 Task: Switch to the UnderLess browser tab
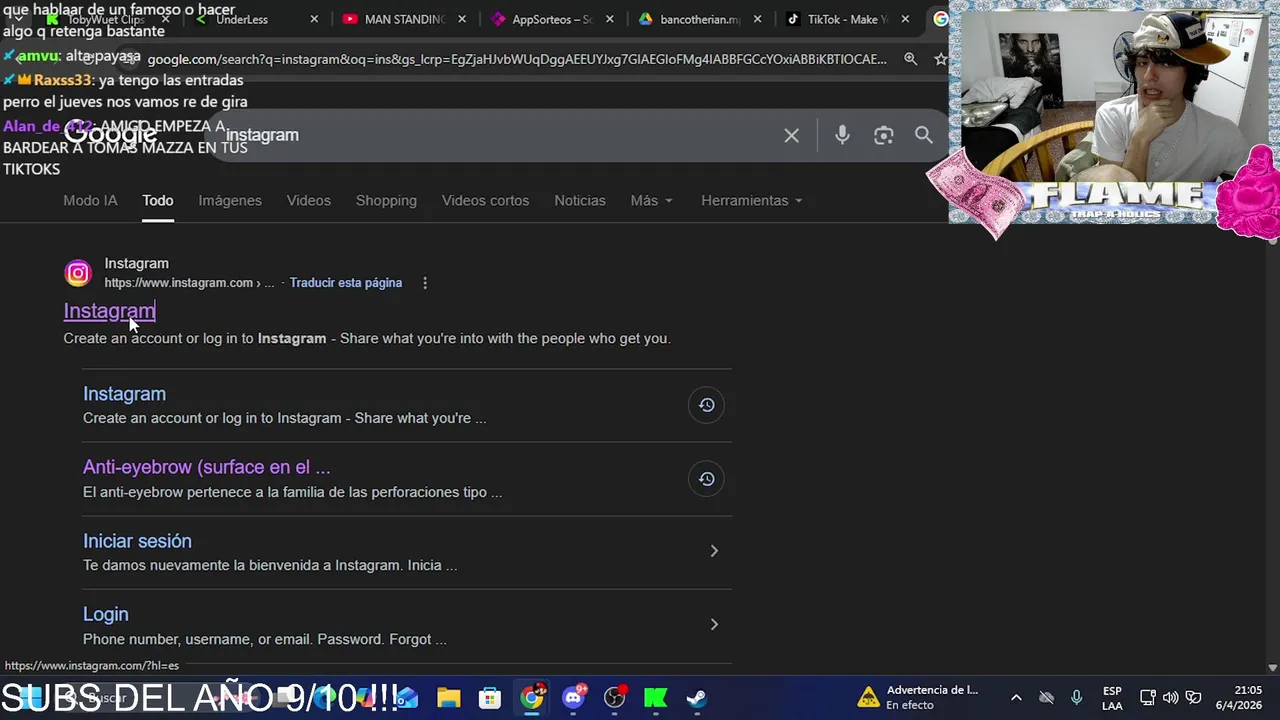(x=255, y=19)
